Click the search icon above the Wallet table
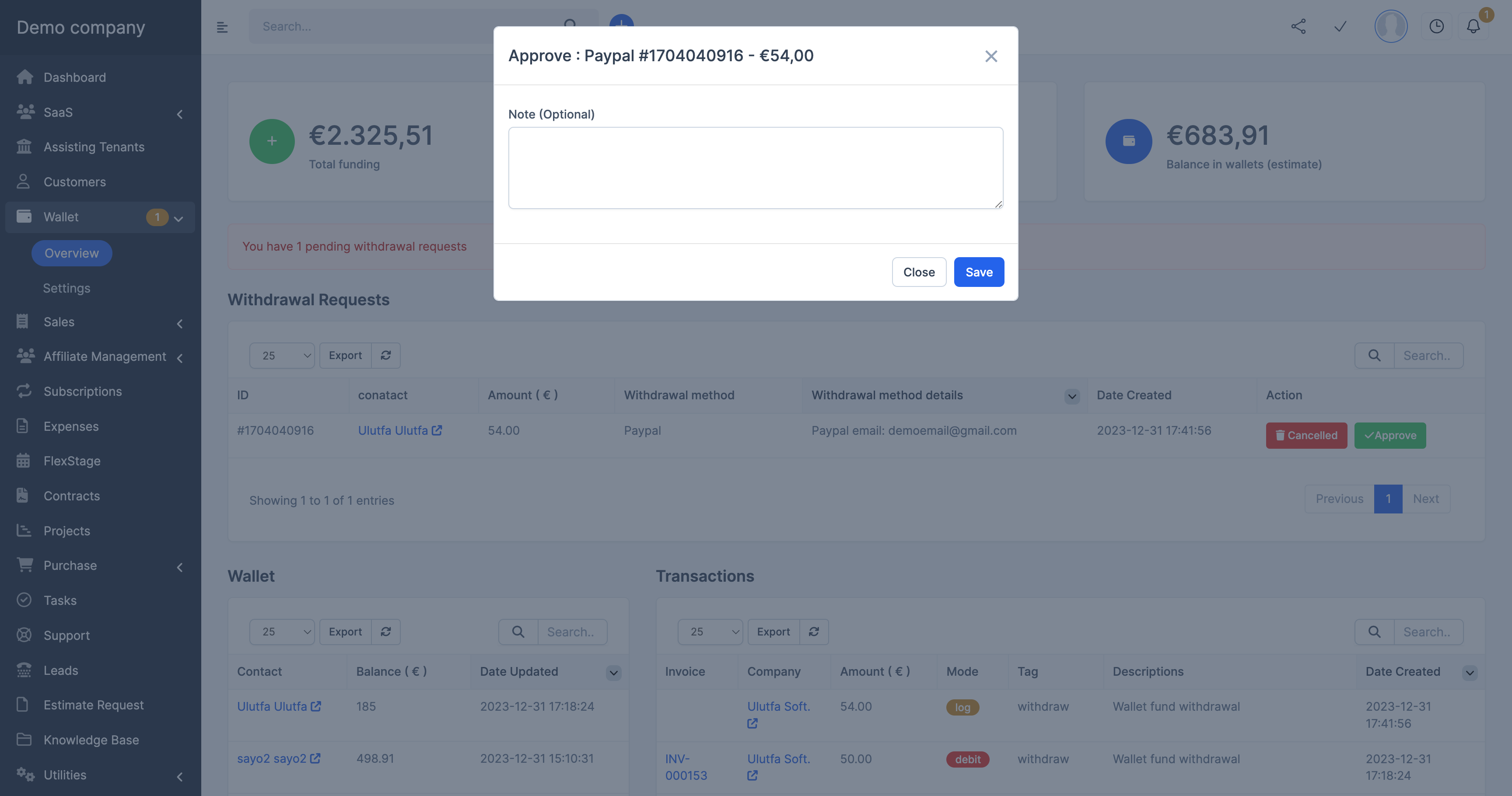 point(517,632)
